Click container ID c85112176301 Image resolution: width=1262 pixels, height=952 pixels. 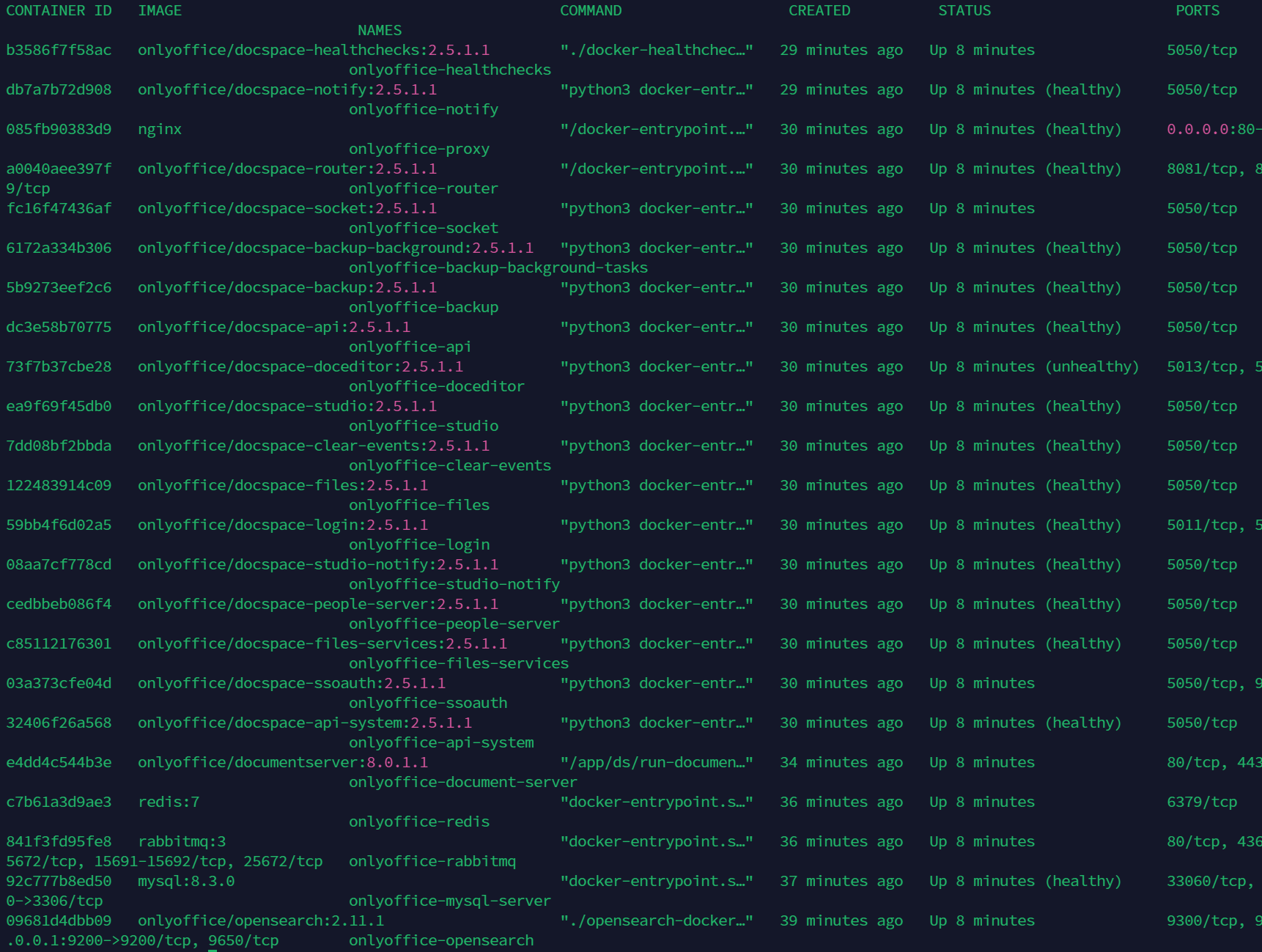(59, 643)
